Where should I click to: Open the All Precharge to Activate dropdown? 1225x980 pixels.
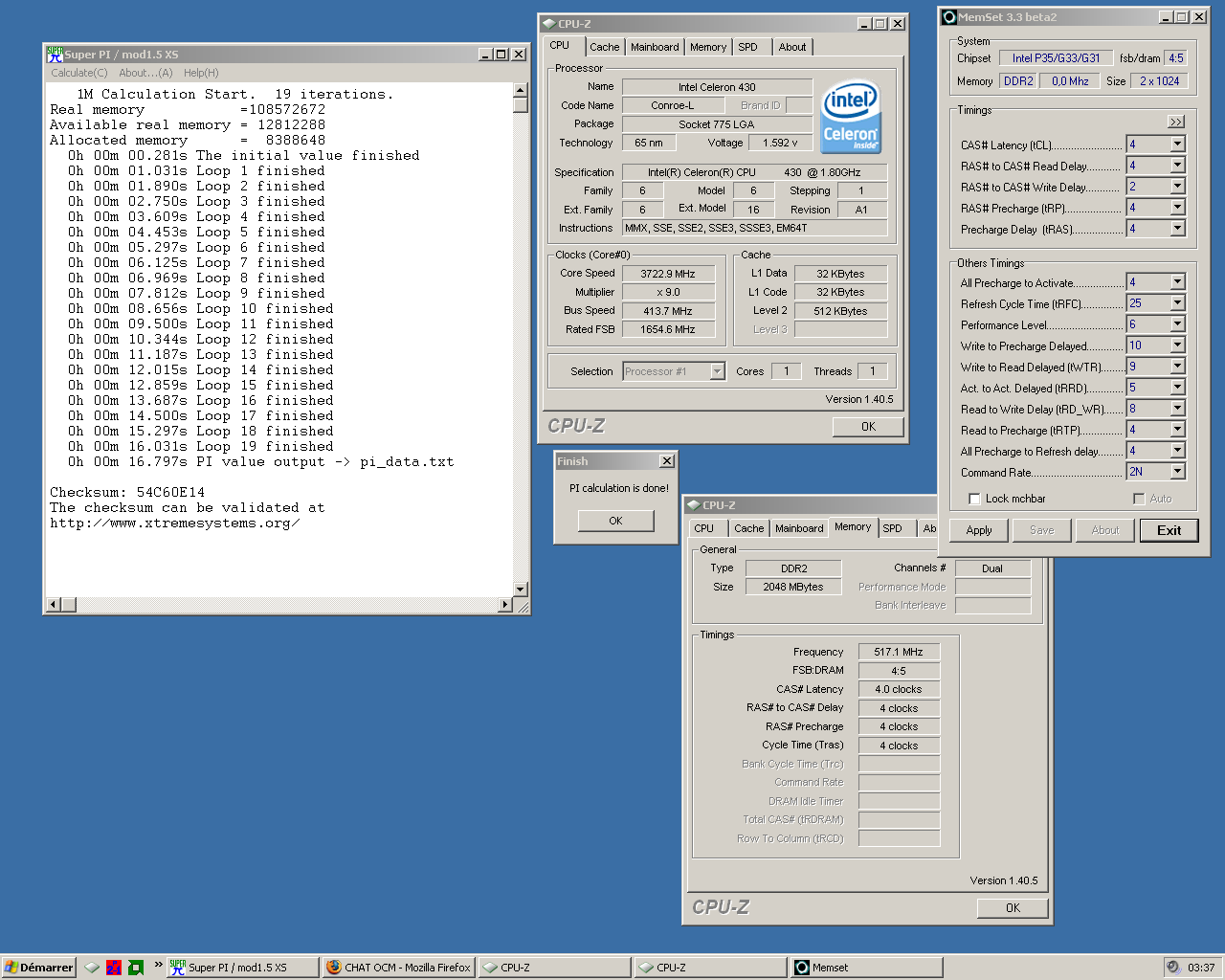point(1177,282)
